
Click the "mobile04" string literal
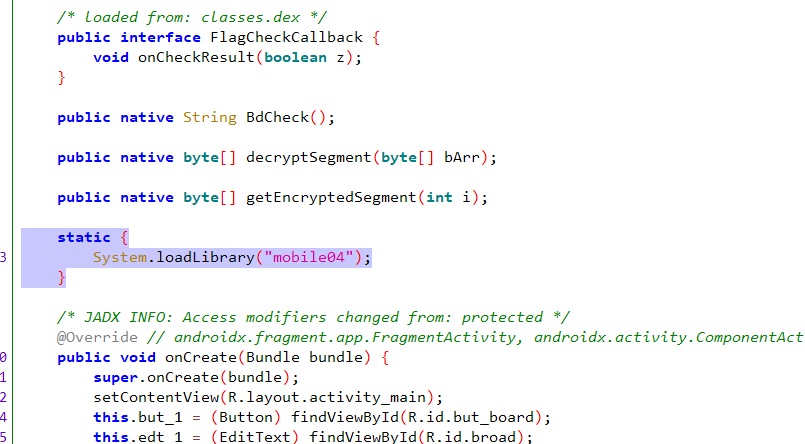tap(309, 257)
